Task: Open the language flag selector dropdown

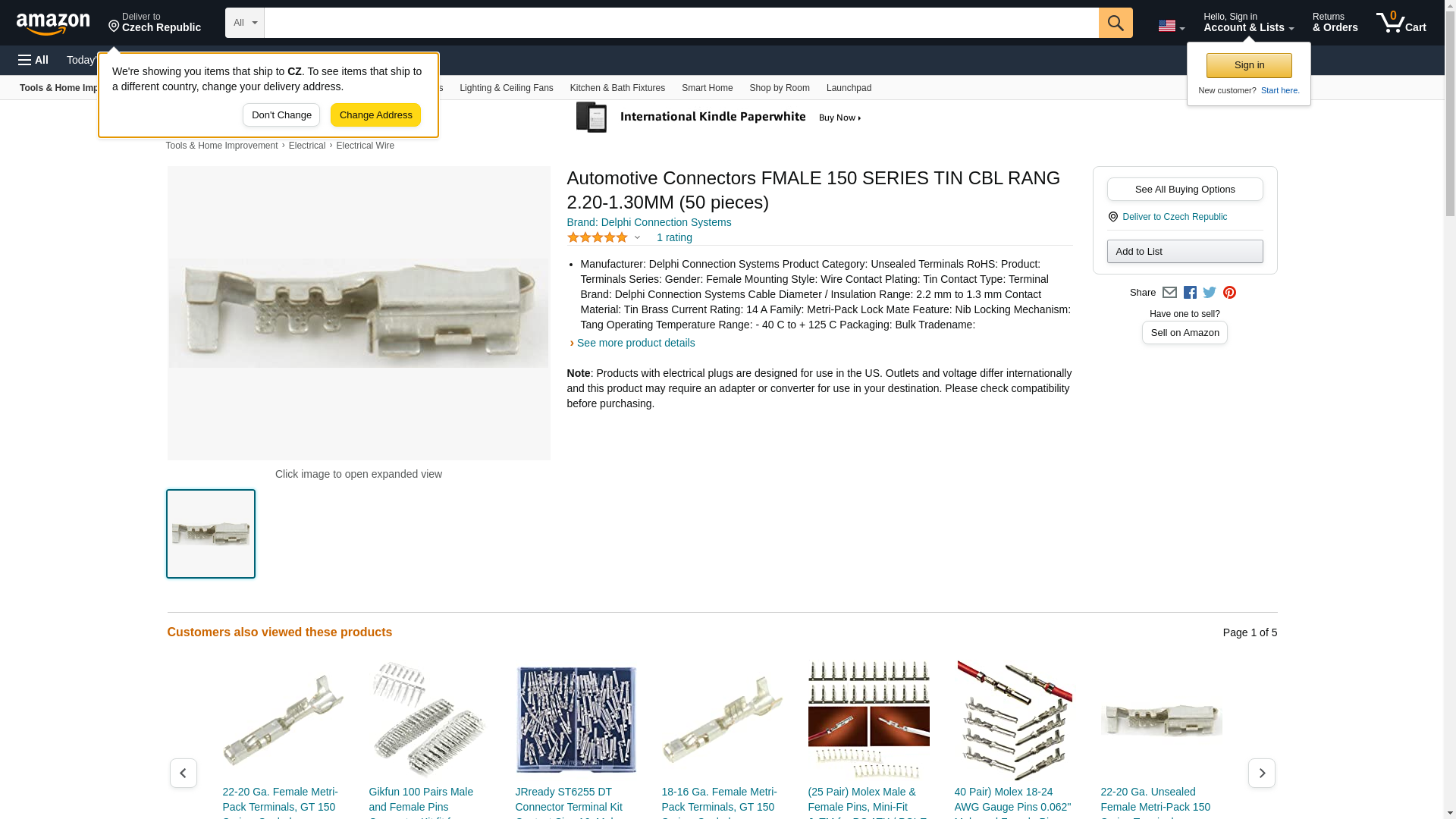Action: click(x=1171, y=26)
